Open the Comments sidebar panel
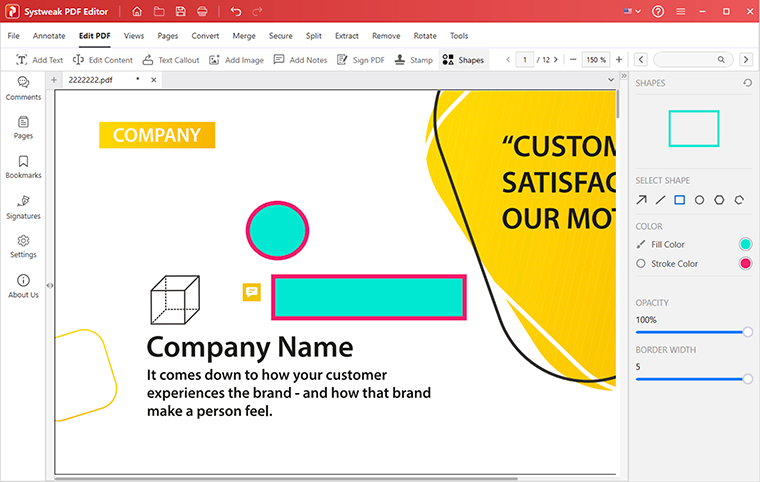 click(x=23, y=88)
